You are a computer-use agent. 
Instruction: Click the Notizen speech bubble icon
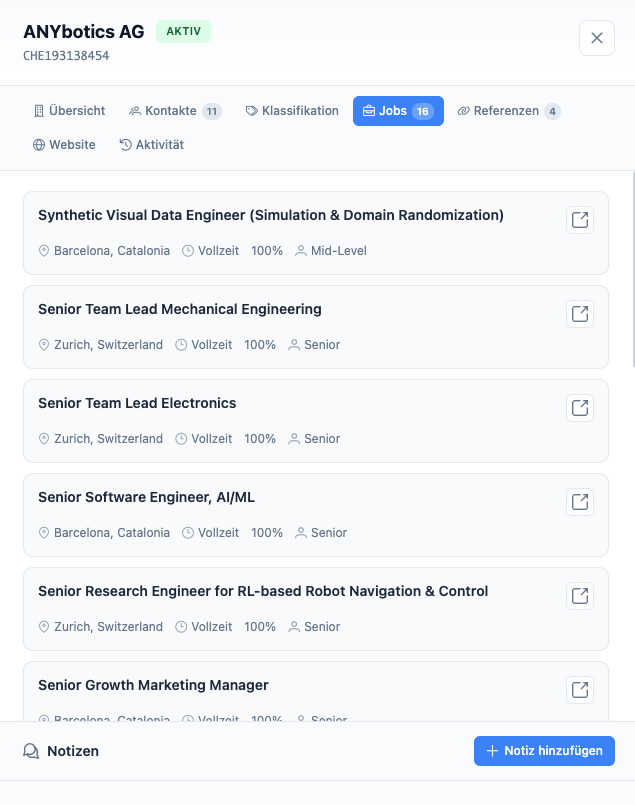tap(31, 751)
